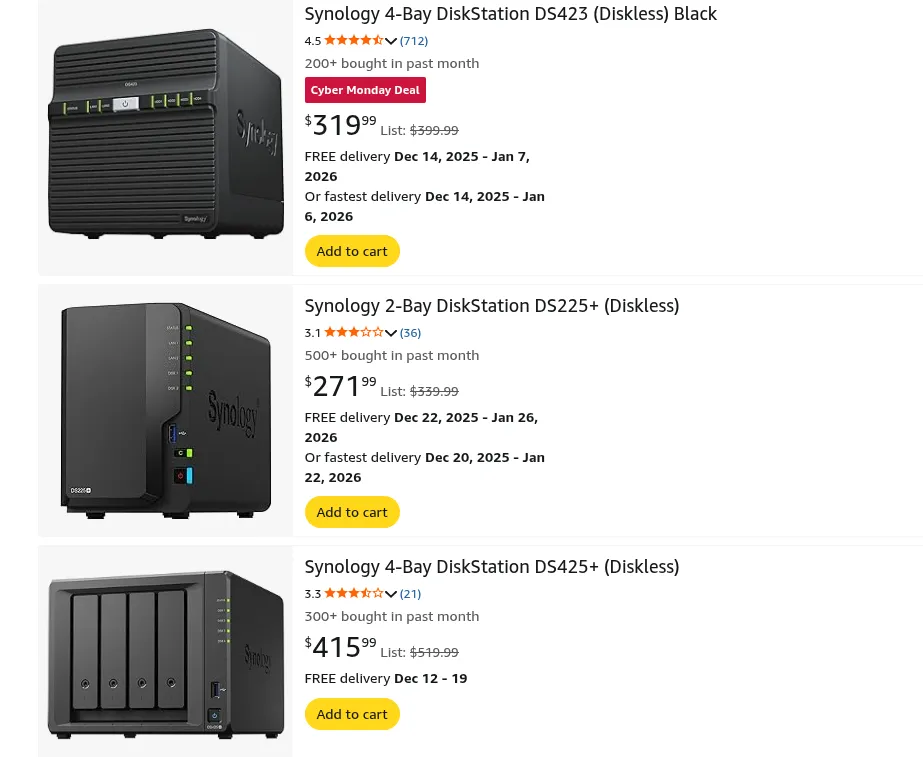Click the DS423 product image
The width and height of the screenshot is (923, 757).
tap(165, 135)
